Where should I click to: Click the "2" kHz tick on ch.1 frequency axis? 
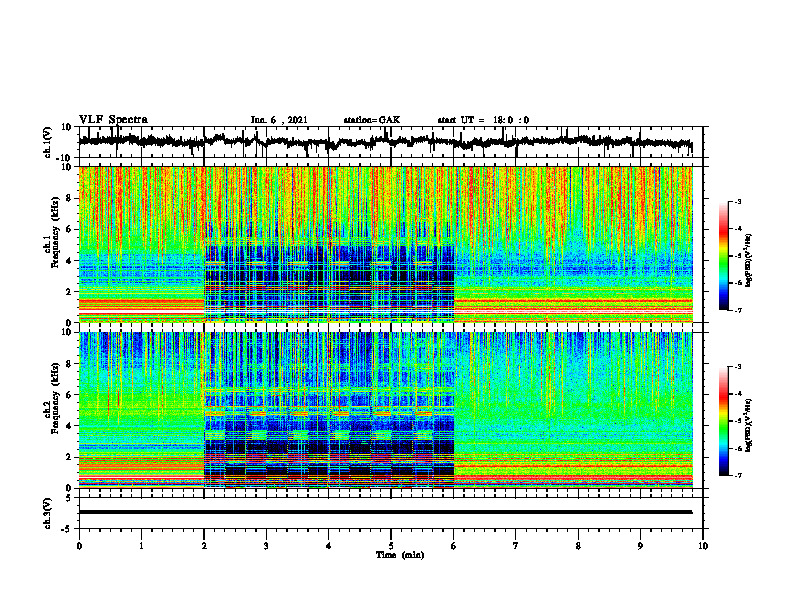[69, 292]
